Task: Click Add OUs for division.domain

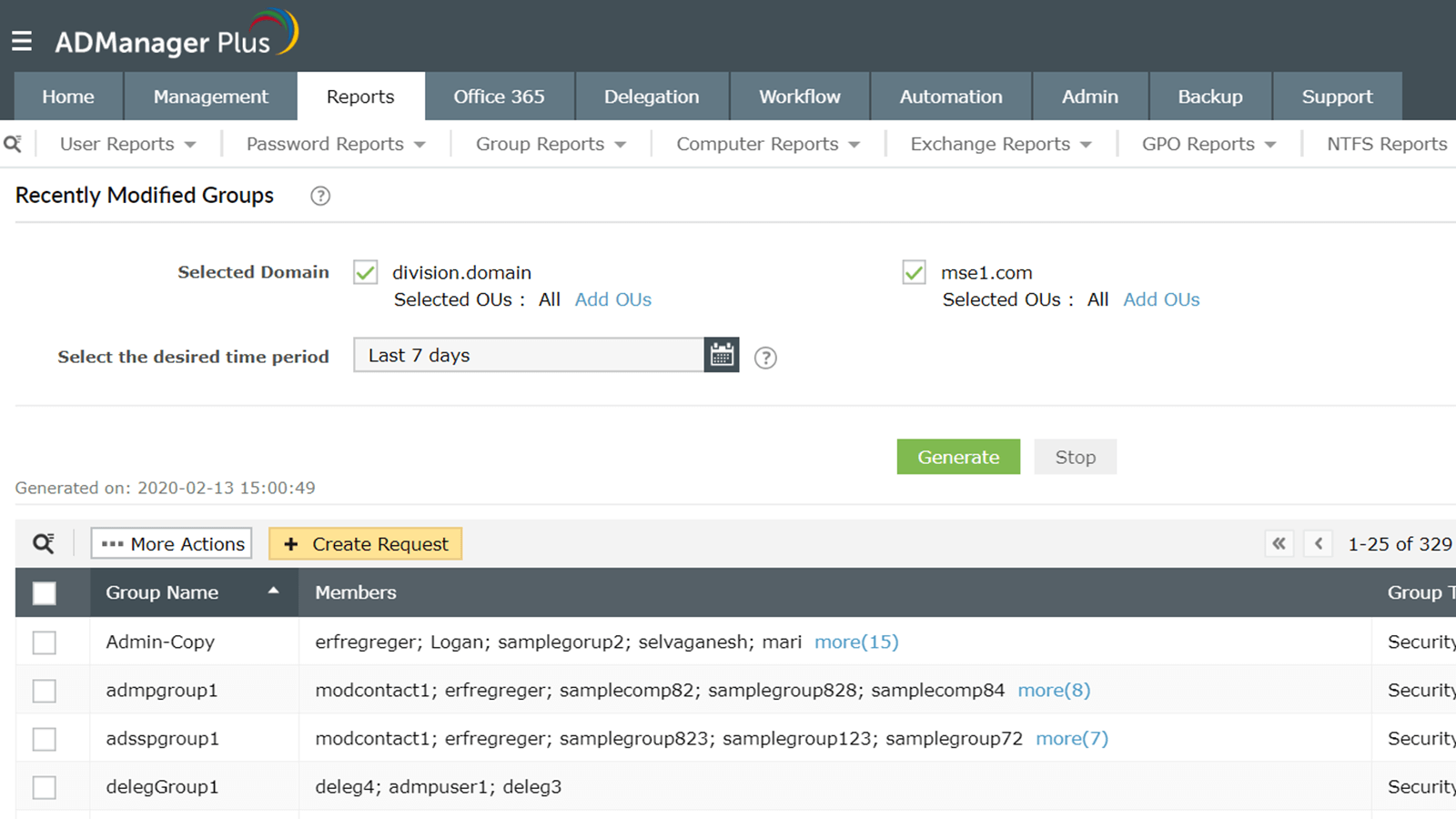Action: [x=613, y=299]
